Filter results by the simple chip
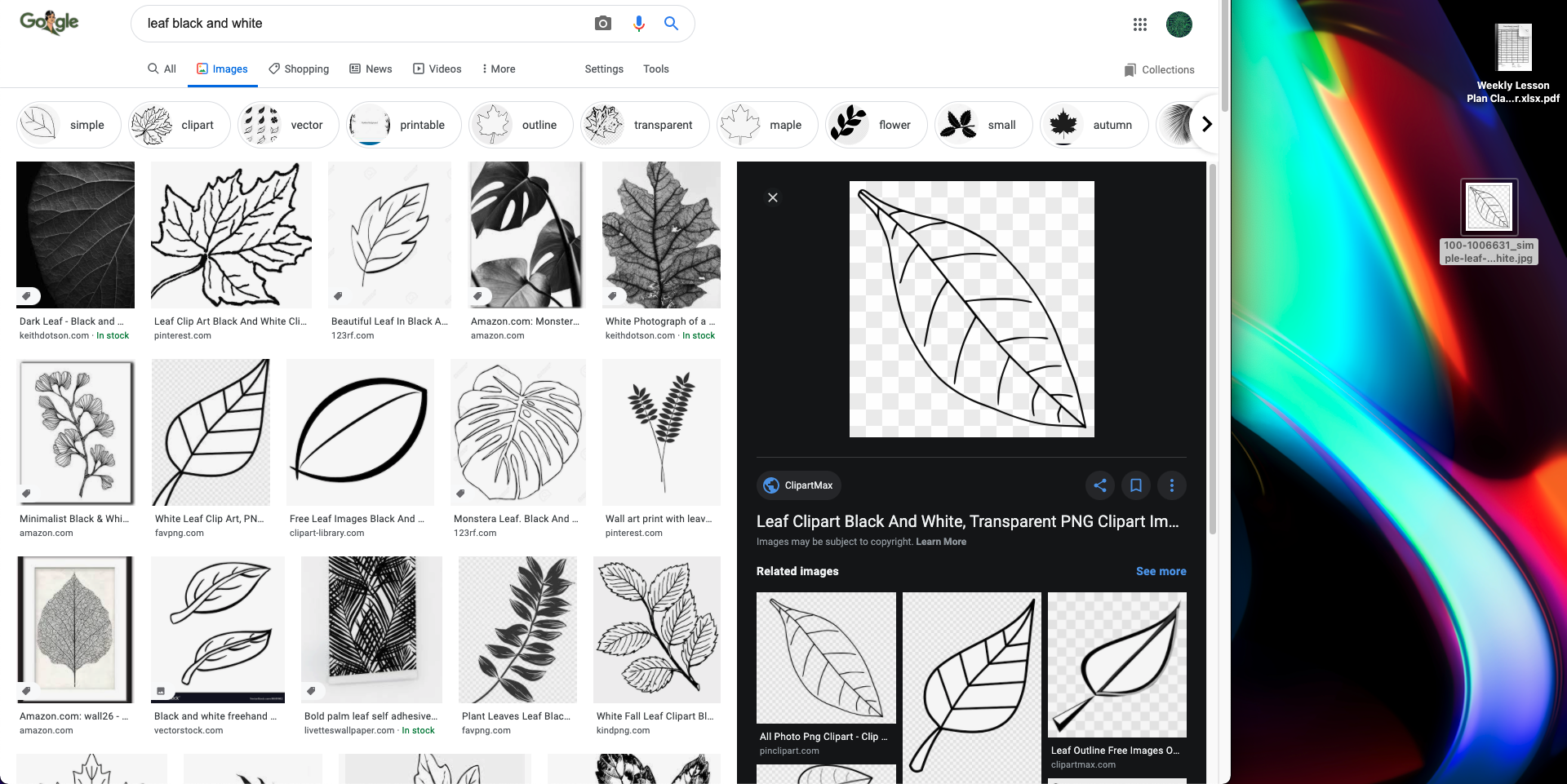This screenshot has height=784, width=1567. tap(69, 125)
